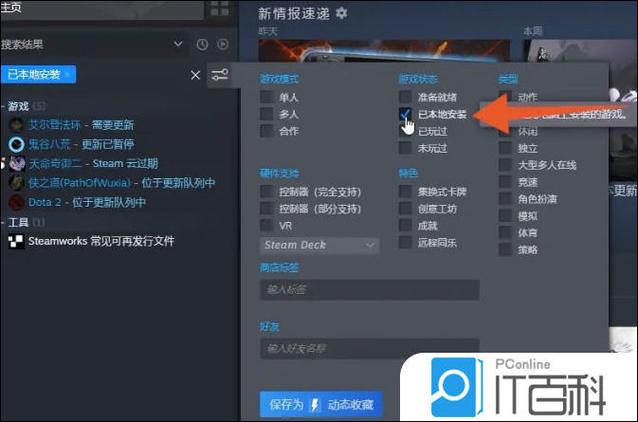Check the 竞速 genre box
This screenshot has height=422, width=638.
(505, 182)
